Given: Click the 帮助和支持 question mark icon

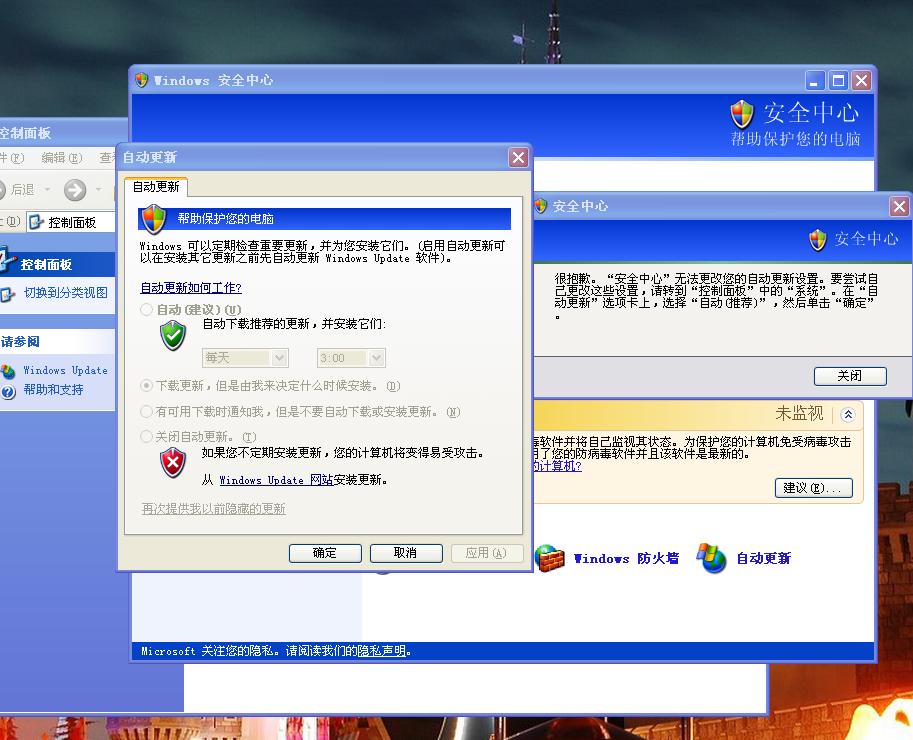Looking at the screenshot, I should tap(8, 391).
